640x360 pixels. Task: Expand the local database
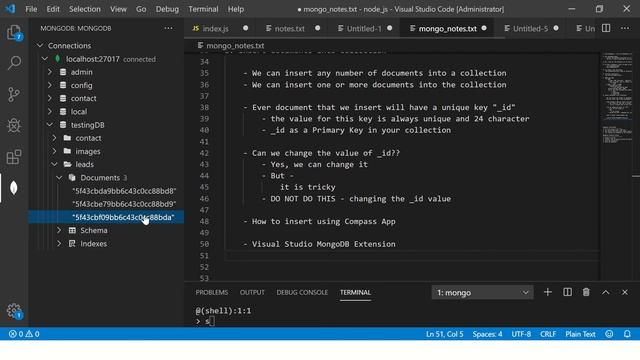click(50, 111)
